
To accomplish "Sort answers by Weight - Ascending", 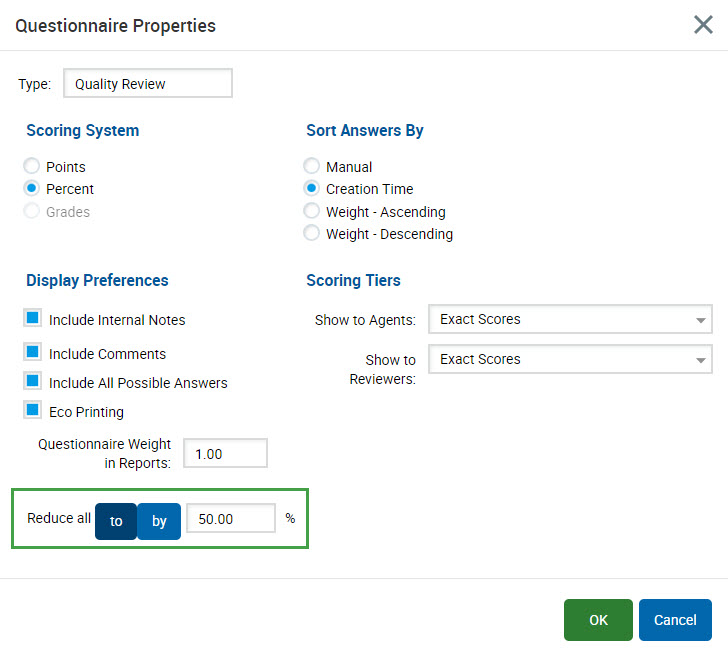I will click(x=312, y=212).
